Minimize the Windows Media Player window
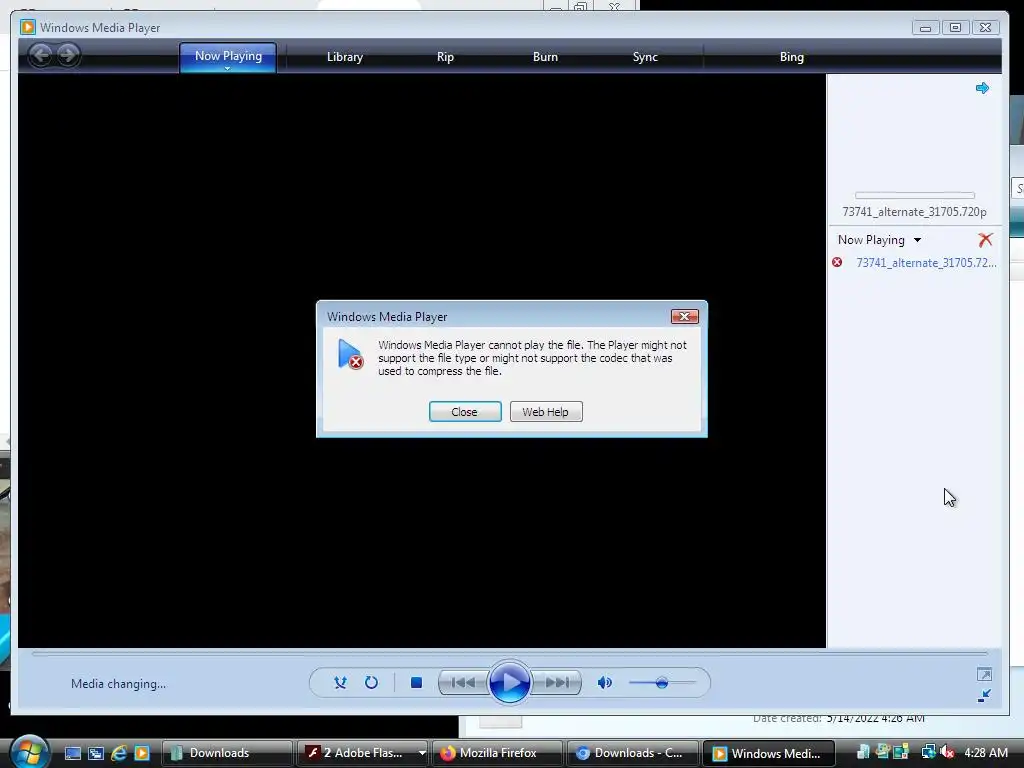The image size is (1024, 768). coord(925,27)
